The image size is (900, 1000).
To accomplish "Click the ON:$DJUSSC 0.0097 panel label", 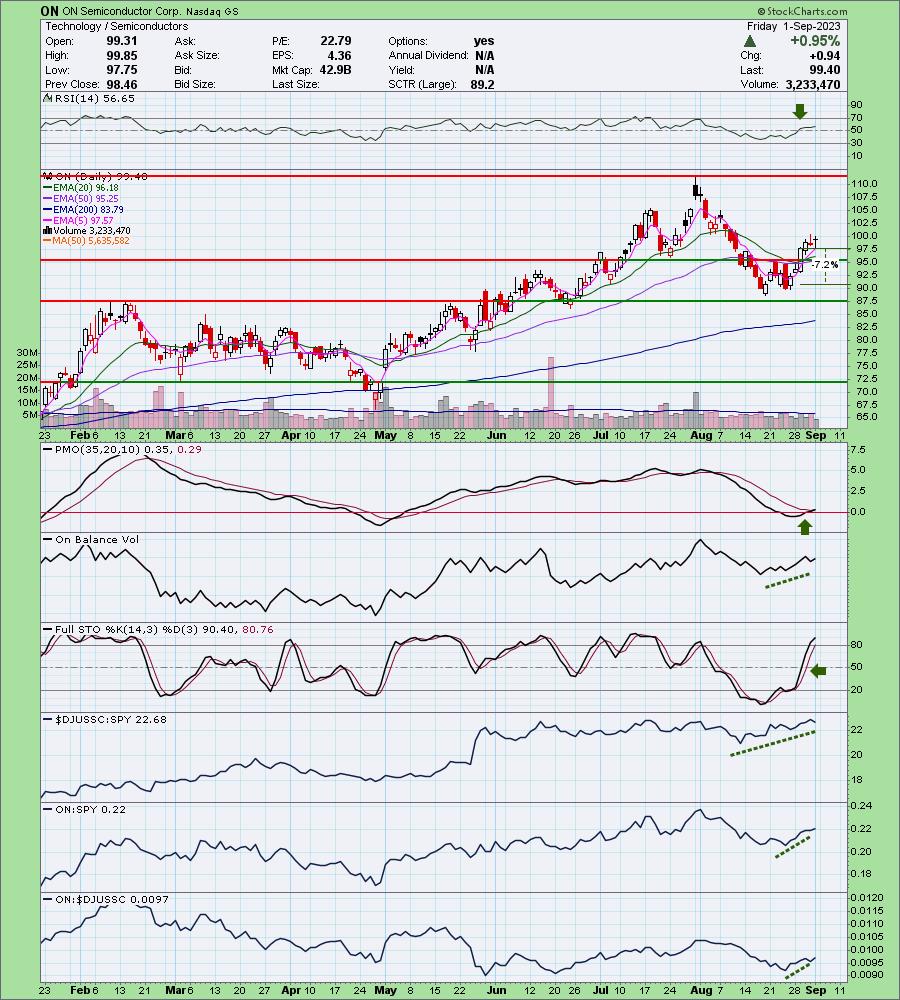I will click(x=112, y=899).
